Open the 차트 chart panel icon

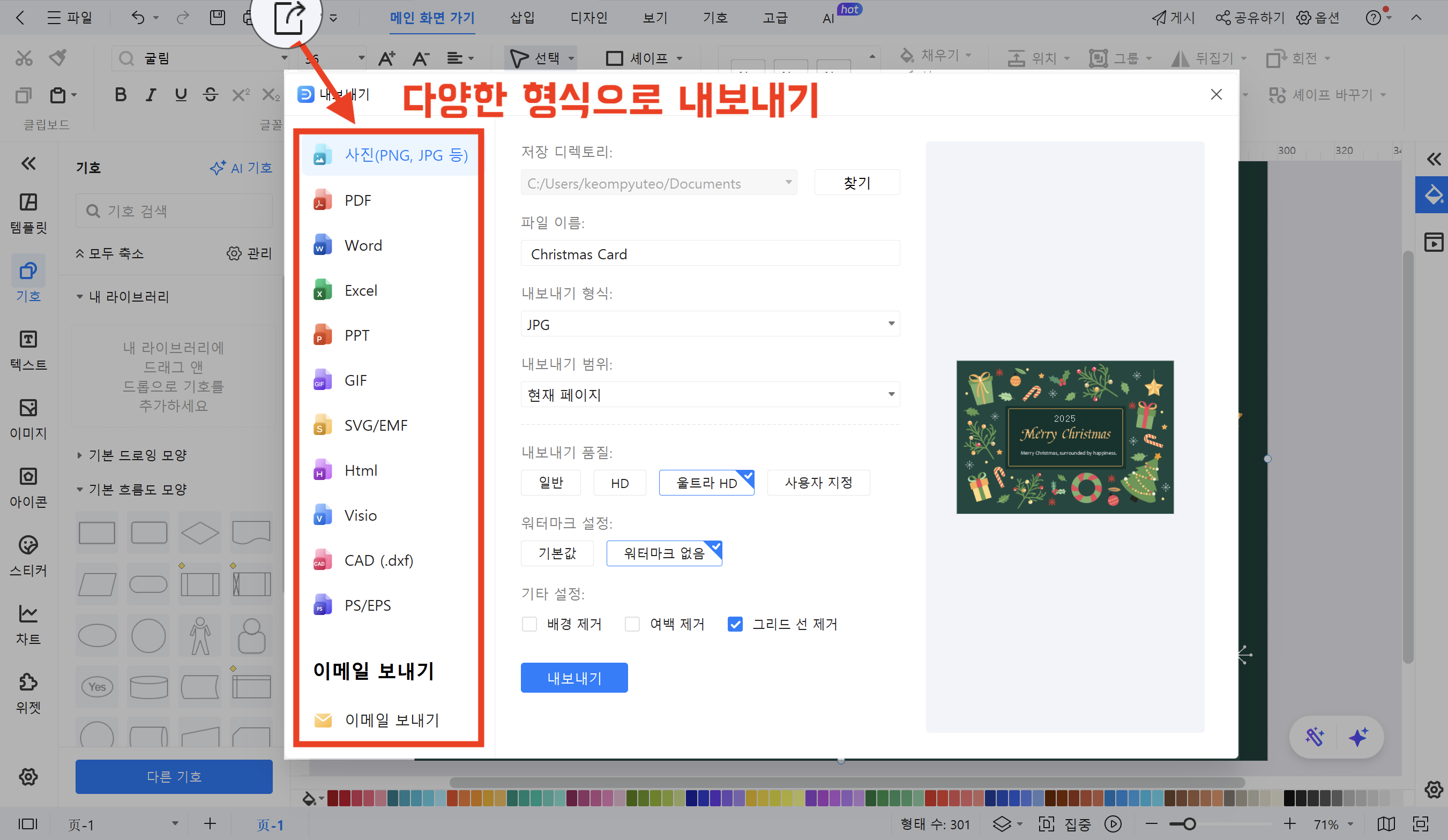(28, 624)
